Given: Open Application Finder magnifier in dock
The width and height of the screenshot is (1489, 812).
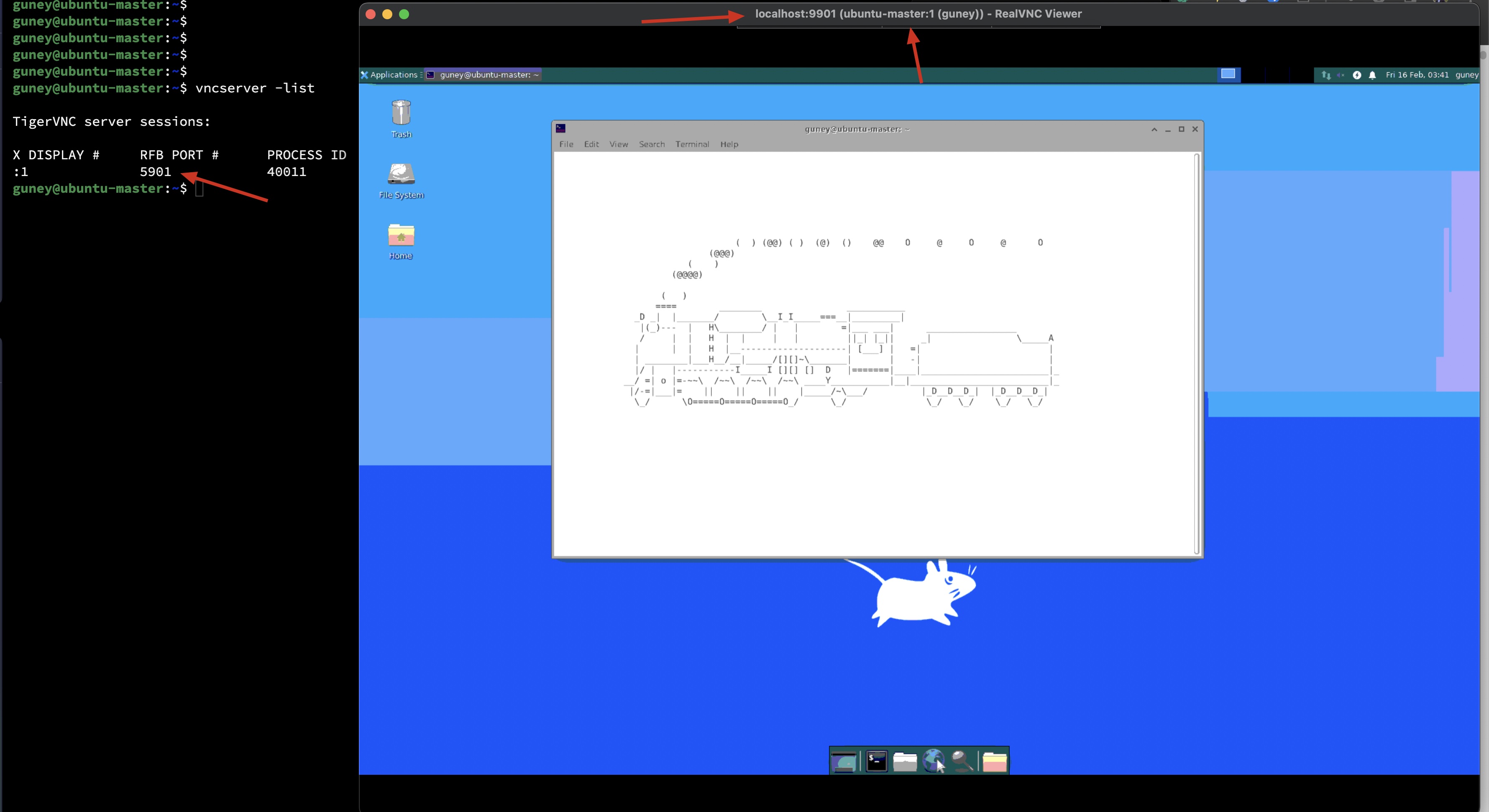Looking at the screenshot, I should [x=962, y=761].
